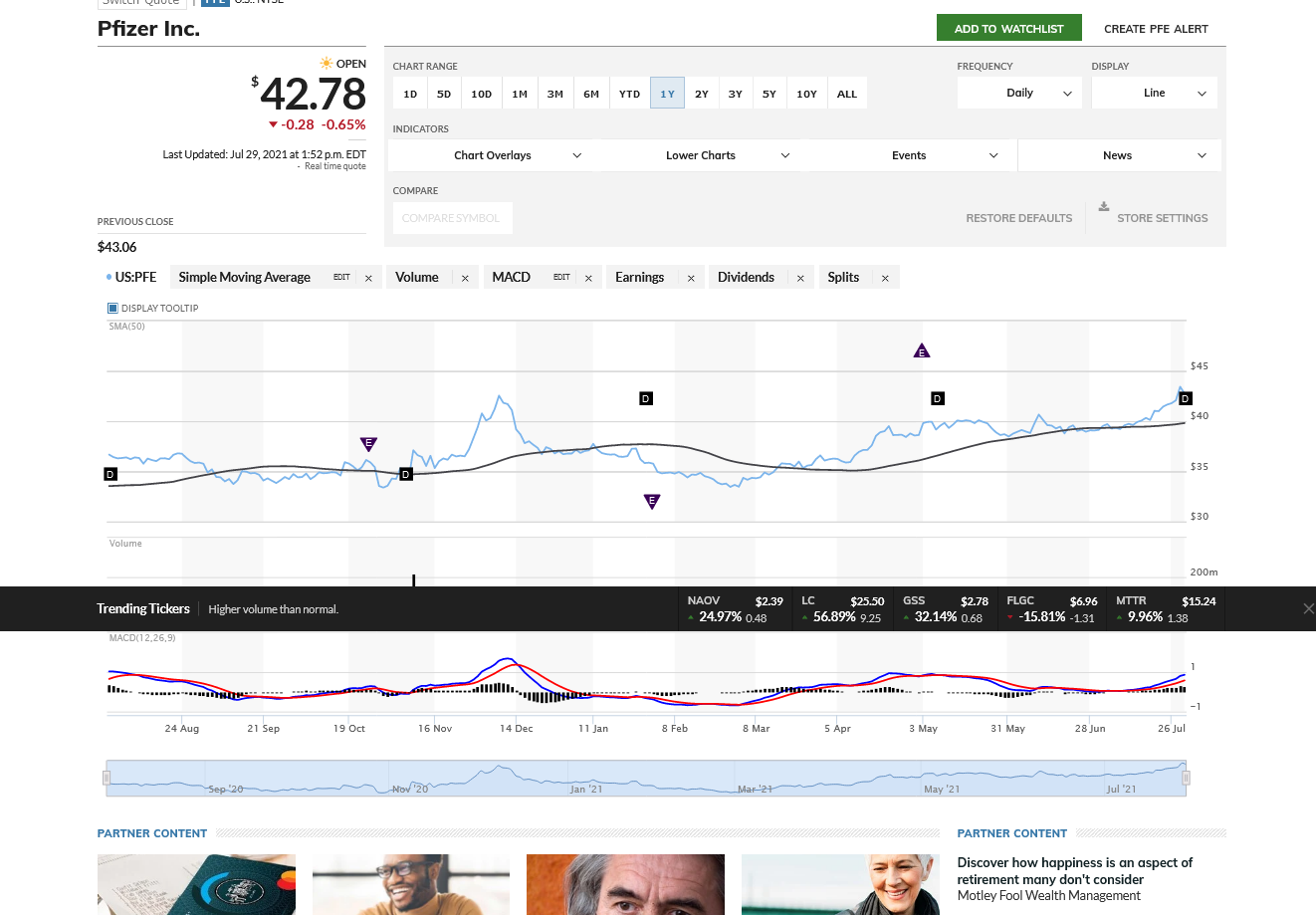Click the US:PFE symbol chip
The height and width of the screenshot is (915, 1316).
pos(131,278)
